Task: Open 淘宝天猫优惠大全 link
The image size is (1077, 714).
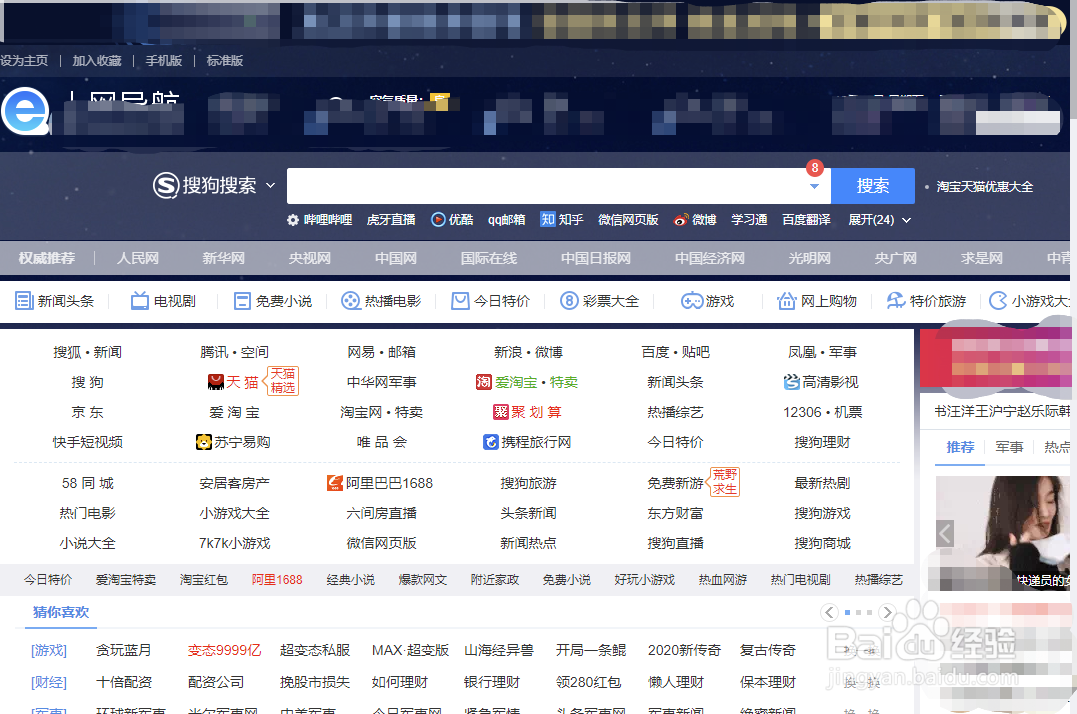Action: pyautogui.click(x=984, y=187)
